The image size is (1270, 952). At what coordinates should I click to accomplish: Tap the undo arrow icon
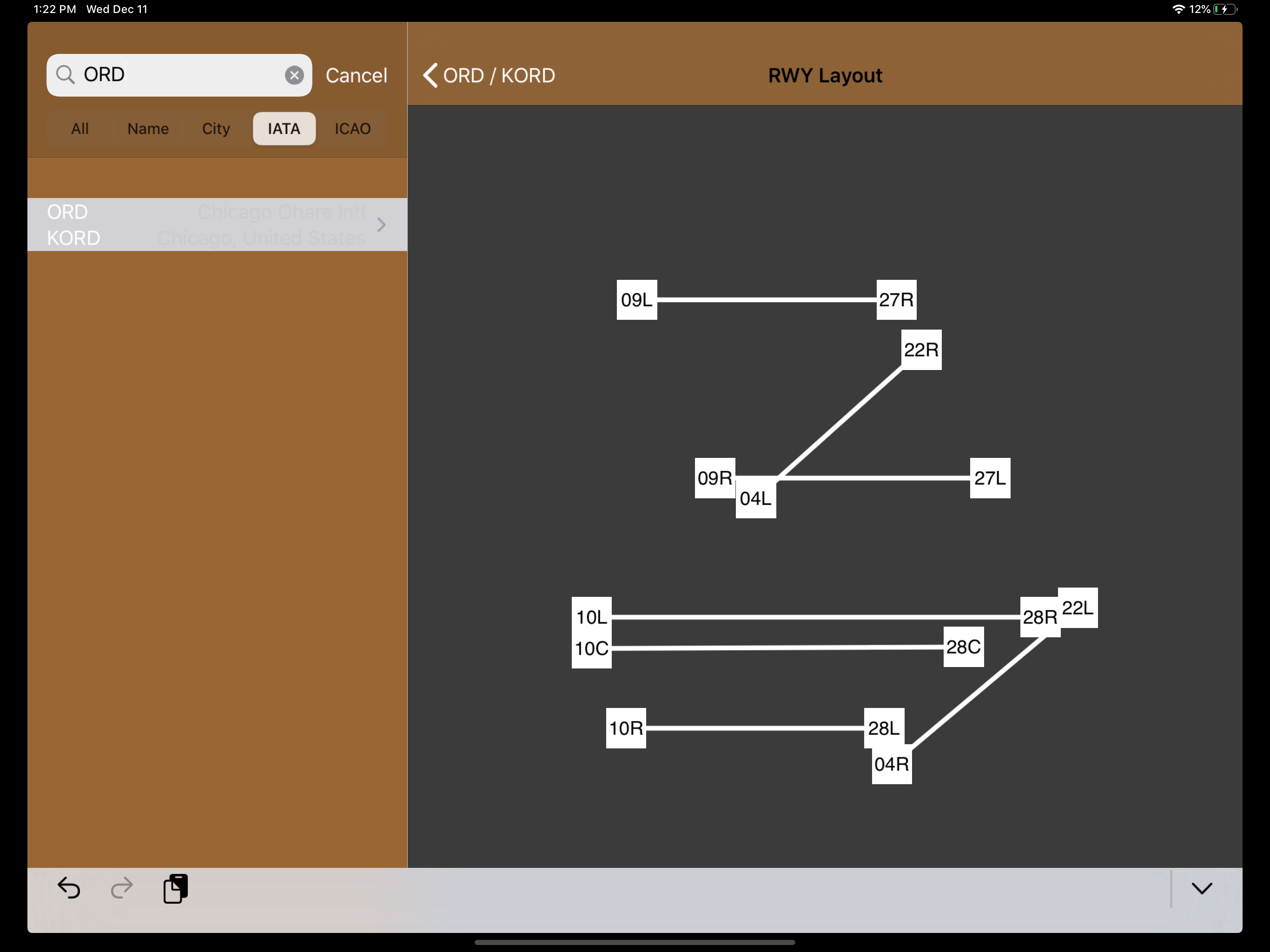click(x=69, y=888)
